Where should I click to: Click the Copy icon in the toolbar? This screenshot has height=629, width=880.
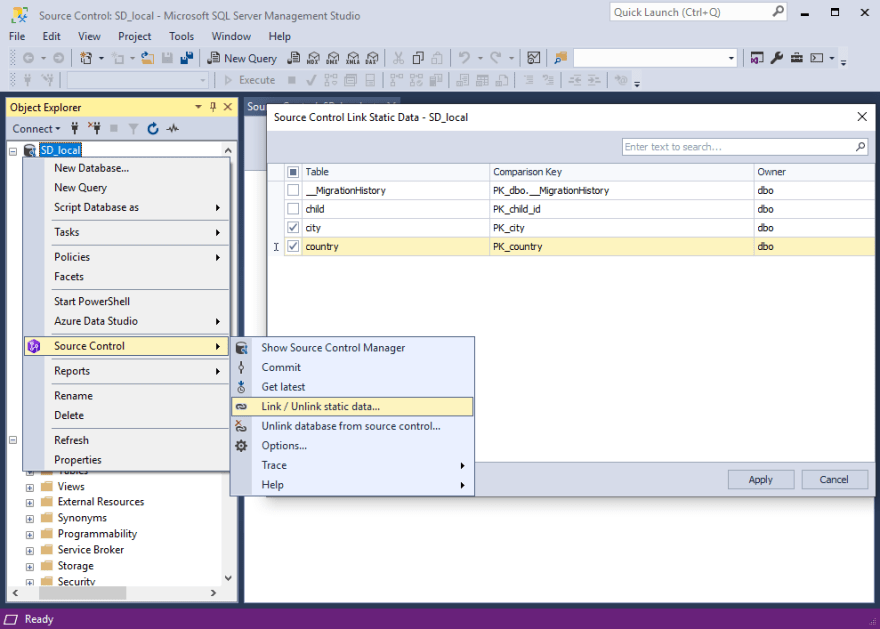418,58
